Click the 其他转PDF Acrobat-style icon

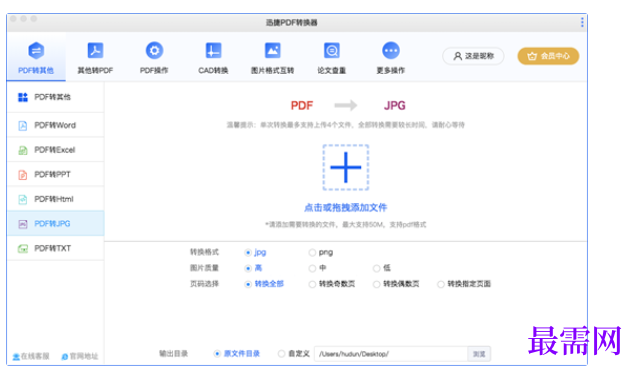tap(95, 51)
